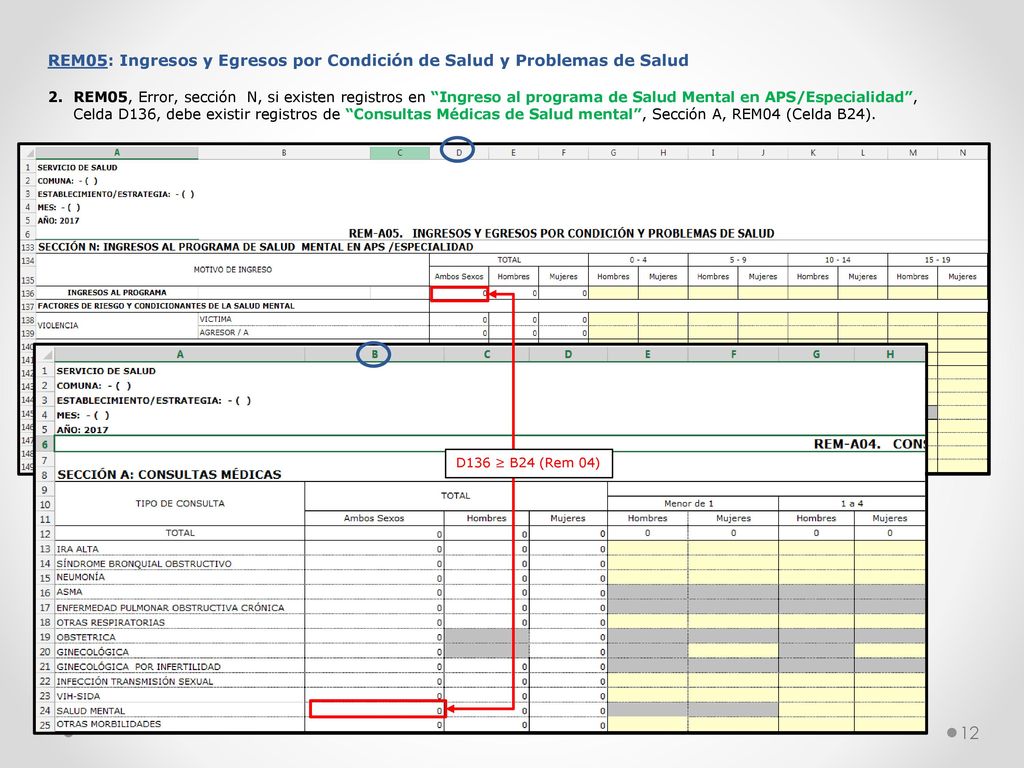Screen dimensions: 1024x768
Task: Click the underlined REM05 title link
Action: 78,61
